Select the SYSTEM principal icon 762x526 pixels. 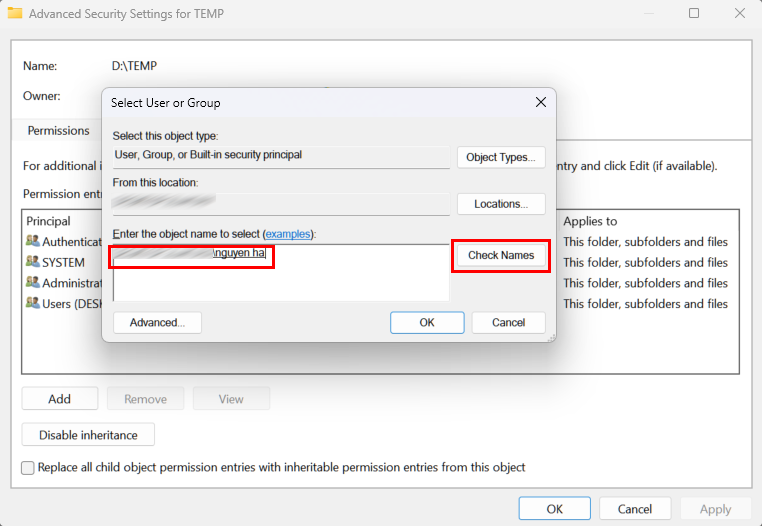(33, 262)
